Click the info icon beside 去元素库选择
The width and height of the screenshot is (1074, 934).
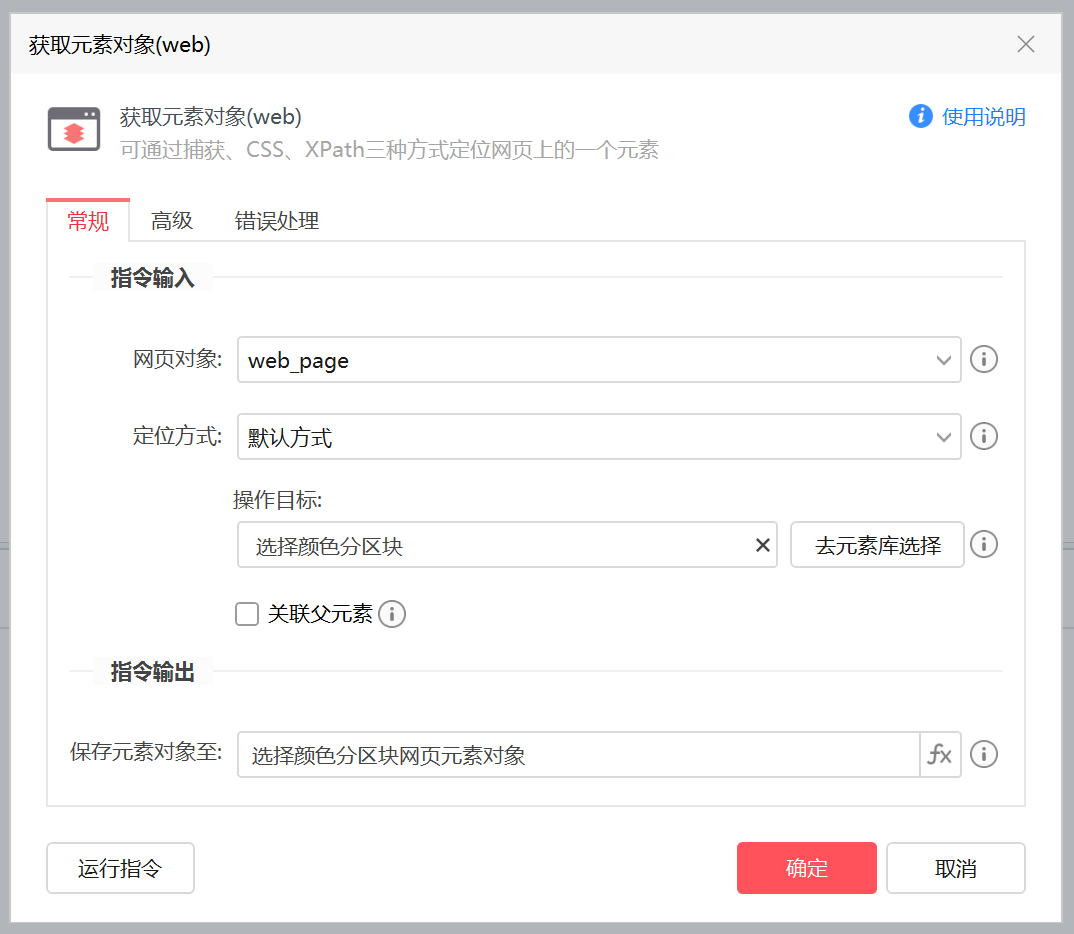[984, 544]
